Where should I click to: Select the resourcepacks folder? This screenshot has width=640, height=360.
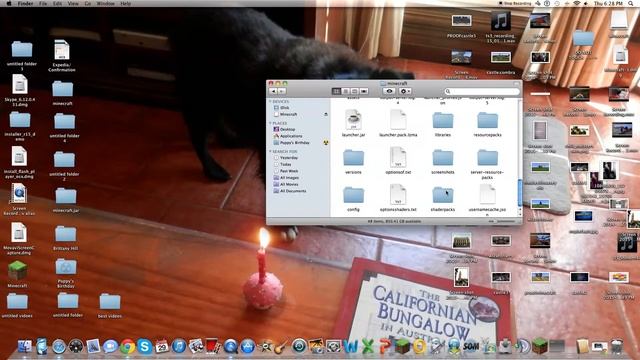point(487,120)
